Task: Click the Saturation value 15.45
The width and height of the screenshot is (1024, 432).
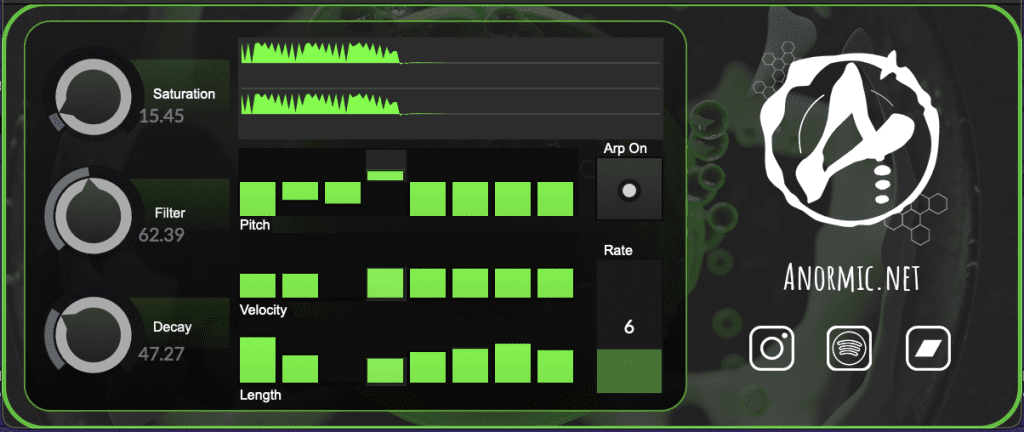Action: pos(161,117)
